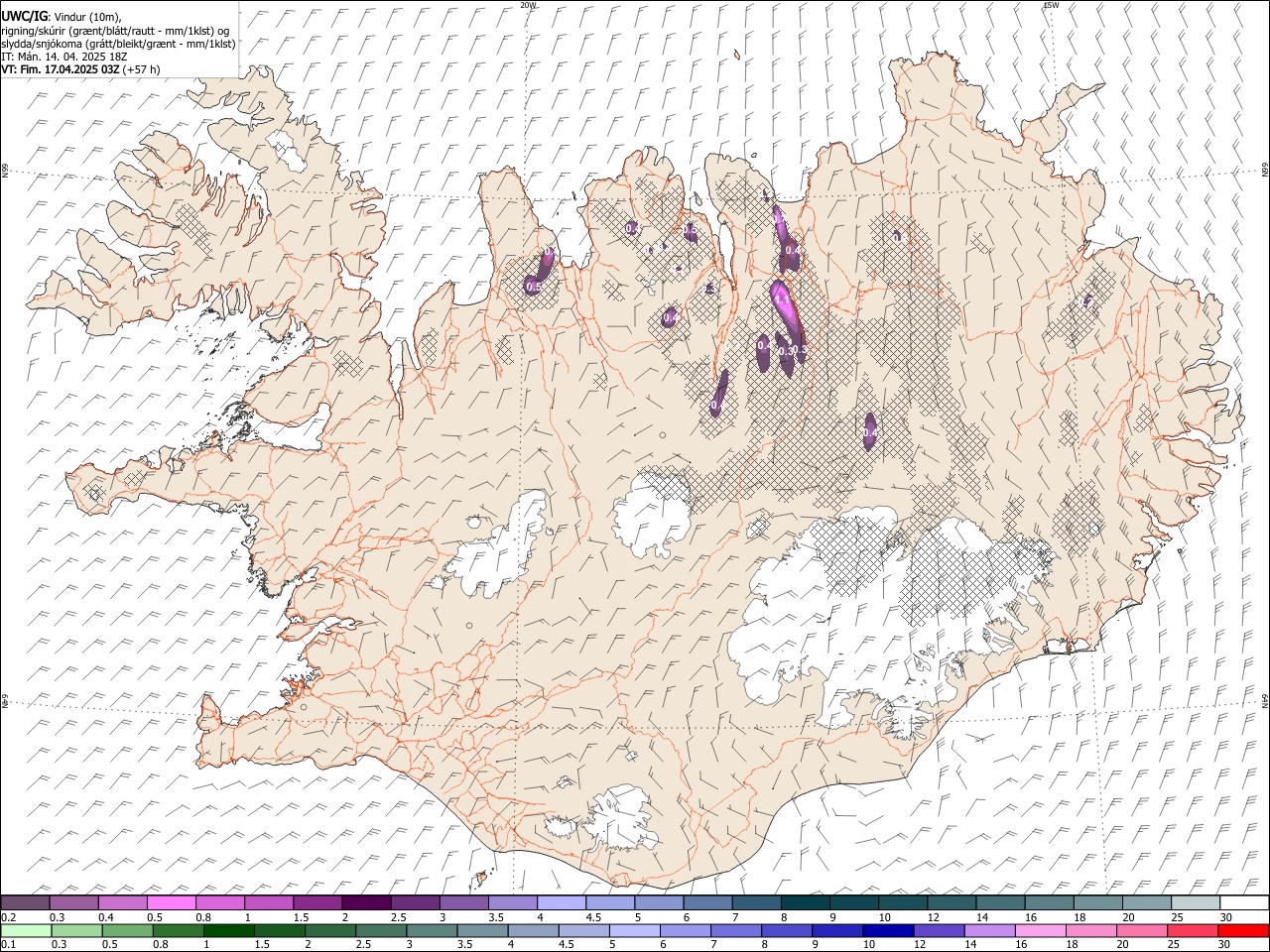Click the '20W' longitude label at top
This screenshot has width=1270, height=952.
pos(529,5)
